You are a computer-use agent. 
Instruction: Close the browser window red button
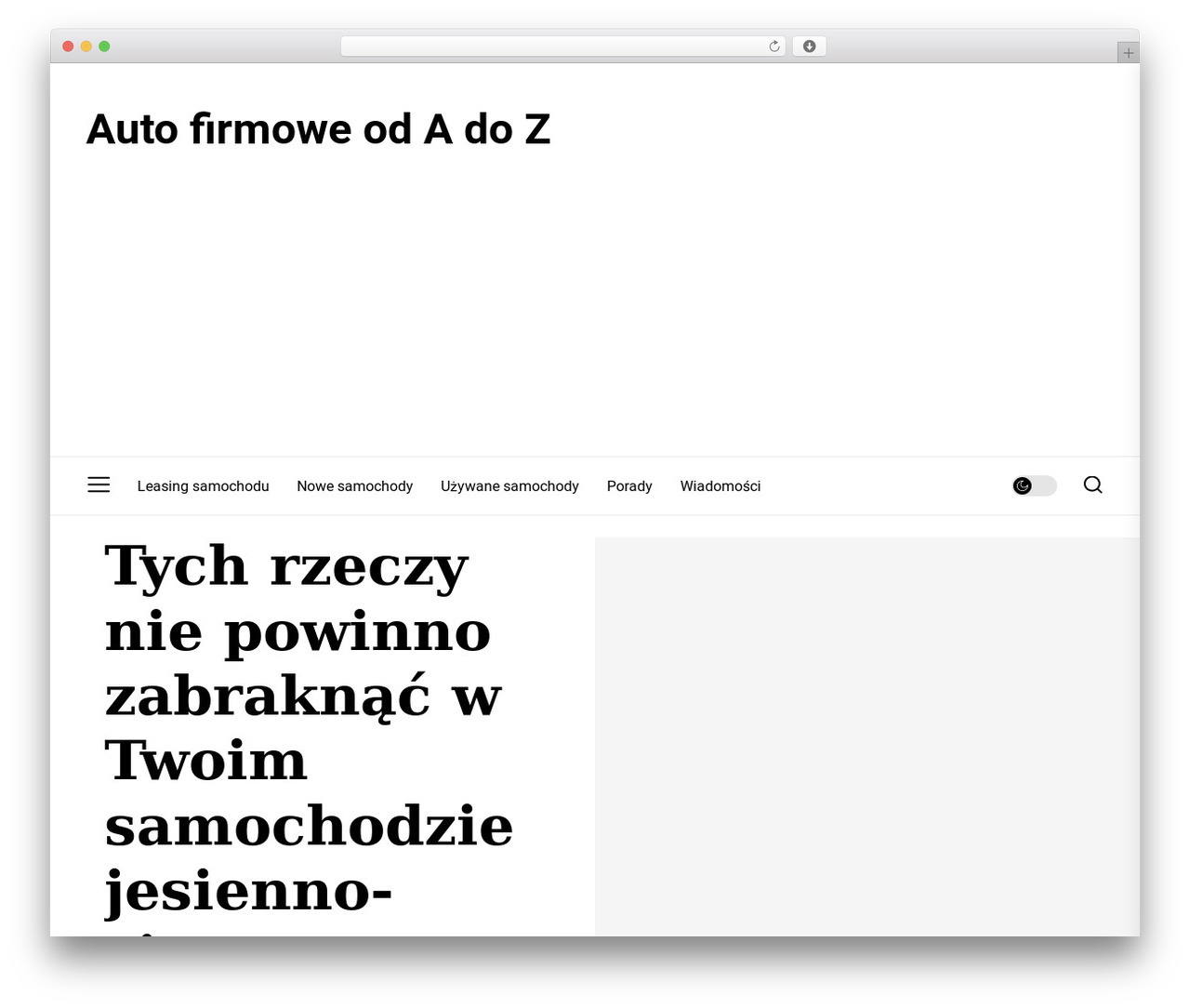[68, 46]
